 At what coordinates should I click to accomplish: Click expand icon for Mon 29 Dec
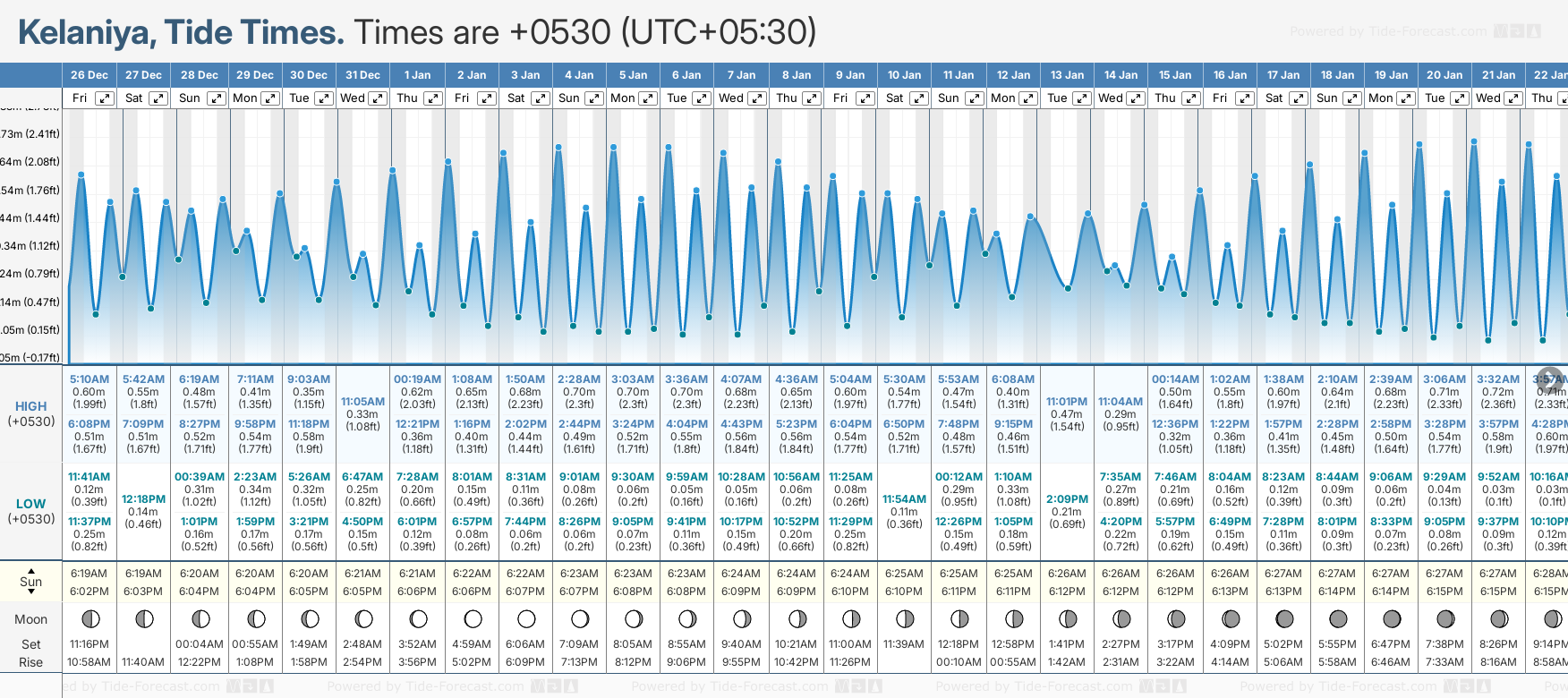coord(269,98)
